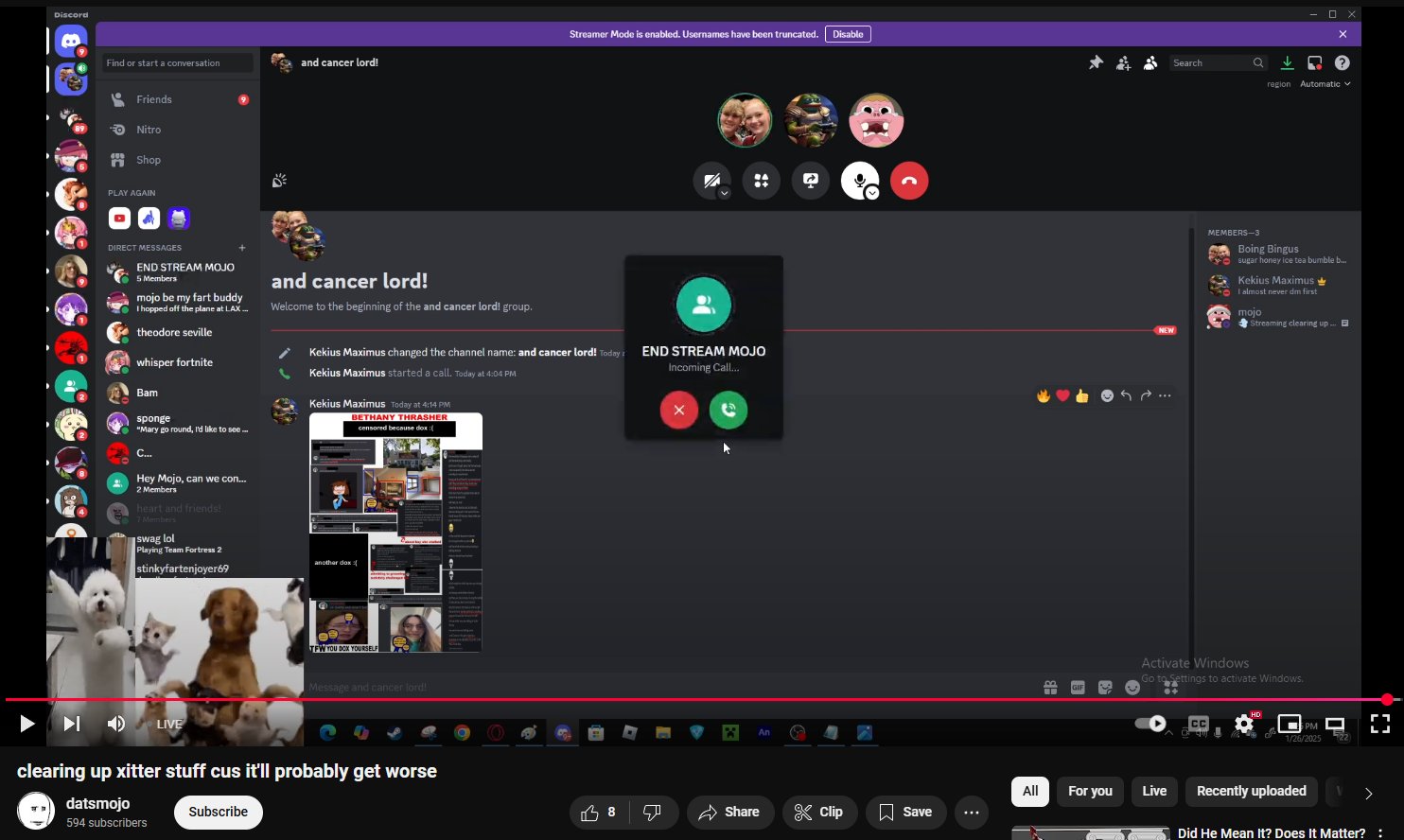Open Shop in Discord sidebar
The height and width of the screenshot is (840, 1404).
[178, 160]
